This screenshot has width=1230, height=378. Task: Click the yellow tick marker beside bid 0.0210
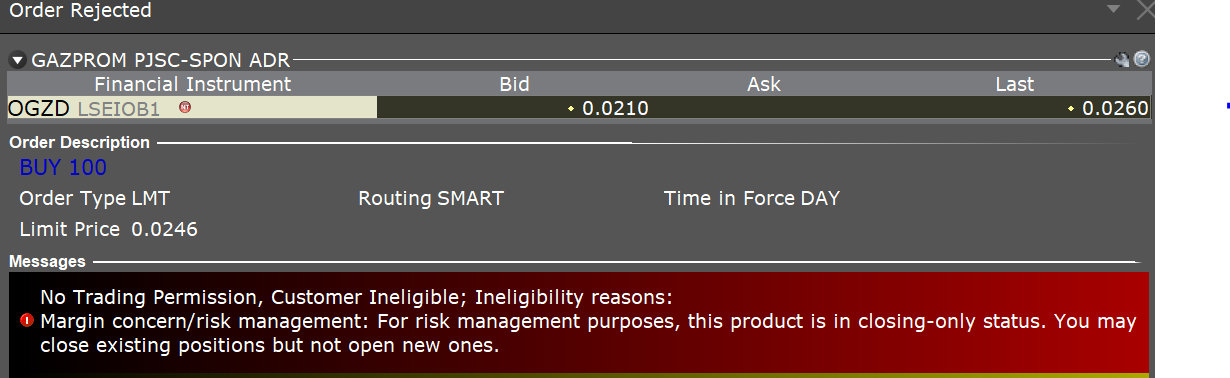(571, 108)
